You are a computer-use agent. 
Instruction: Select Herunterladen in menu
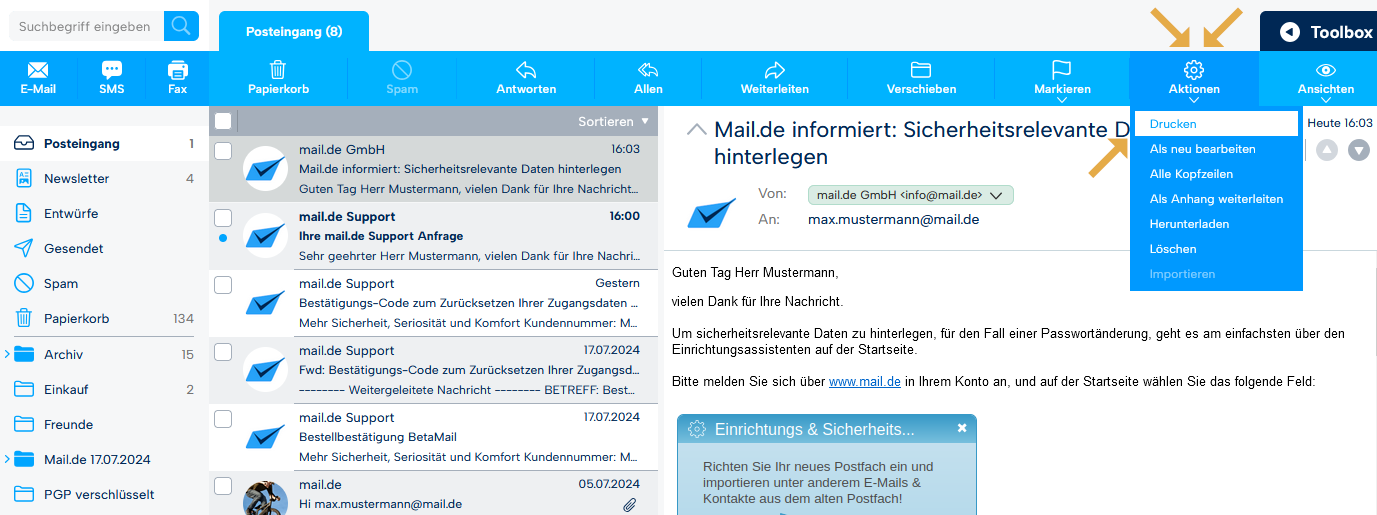(x=1216, y=224)
